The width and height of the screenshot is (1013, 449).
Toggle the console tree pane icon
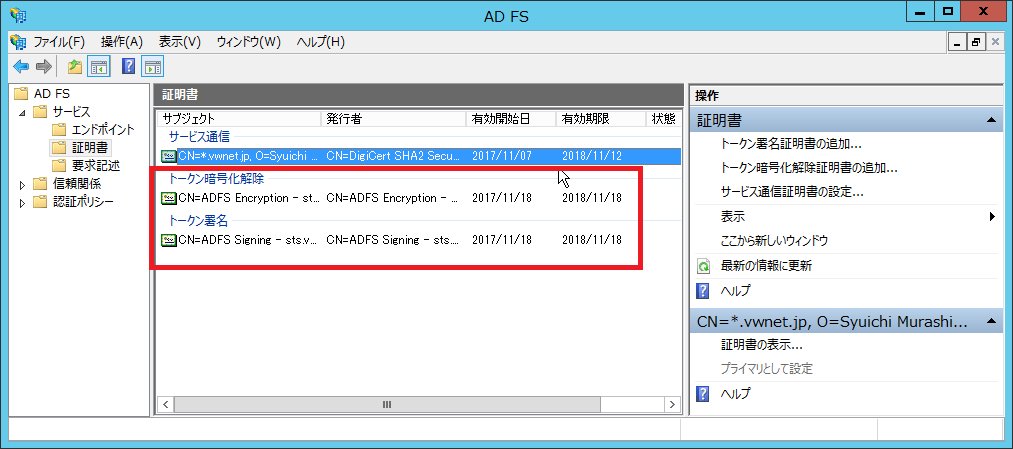98,66
